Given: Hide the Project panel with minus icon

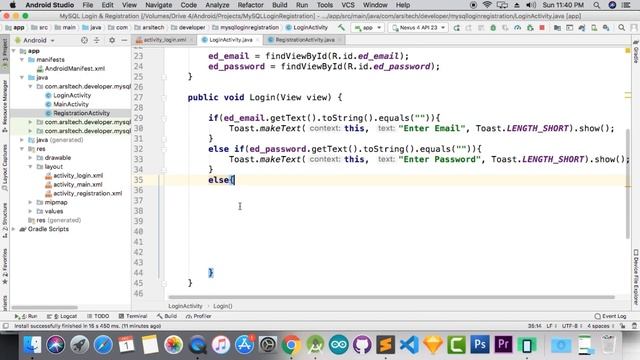Looking at the screenshot, I should click(x=124, y=40).
